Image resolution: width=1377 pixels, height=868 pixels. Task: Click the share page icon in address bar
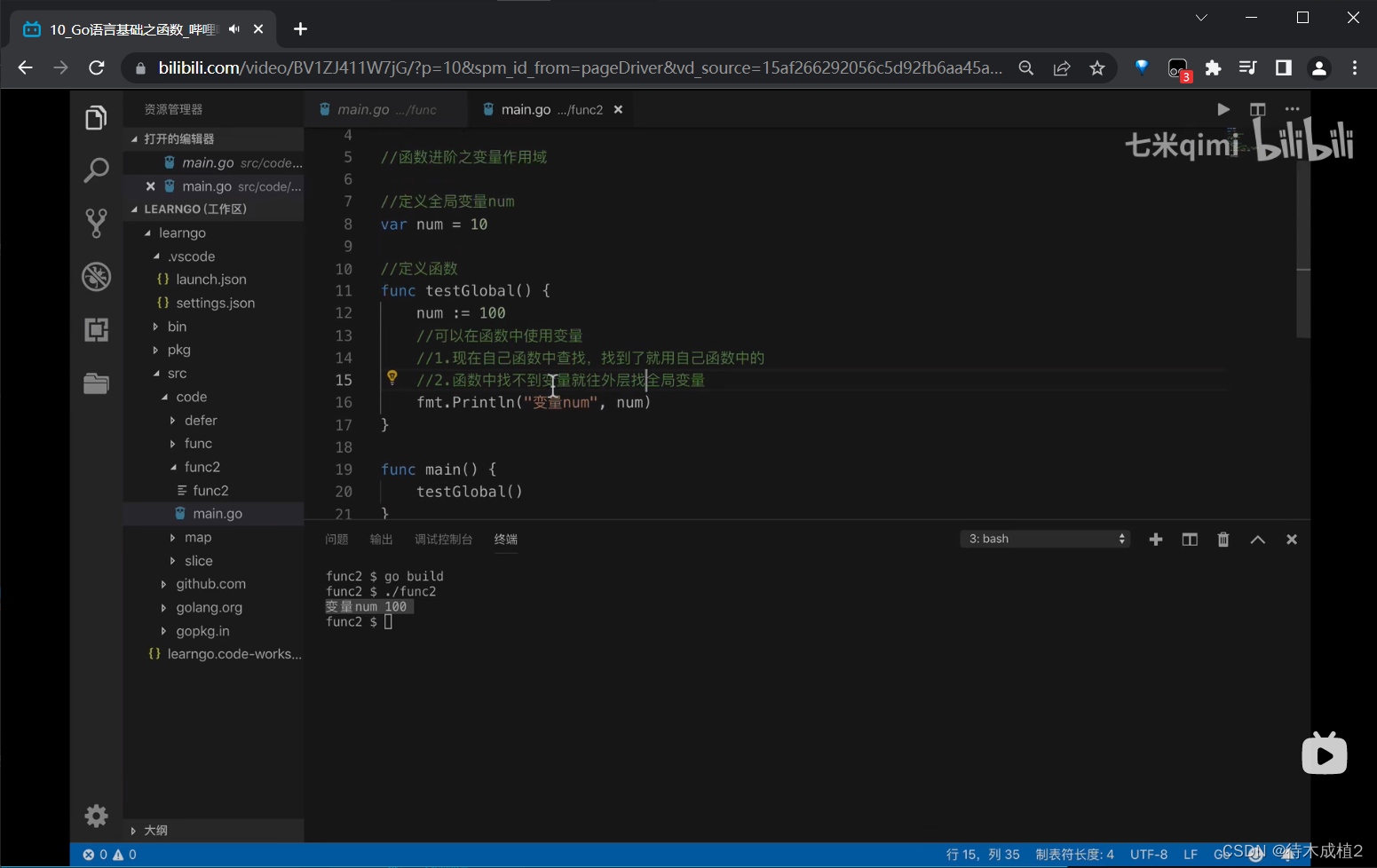coord(1062,68)
